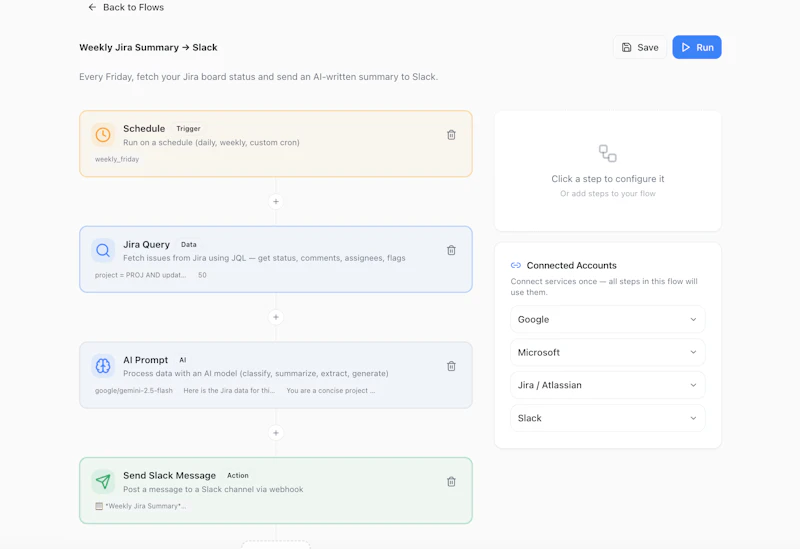This screenshot has height=549, width=800.
Task: Click the paper plane icon on Send Slack Message
Action: click(103, 482)
